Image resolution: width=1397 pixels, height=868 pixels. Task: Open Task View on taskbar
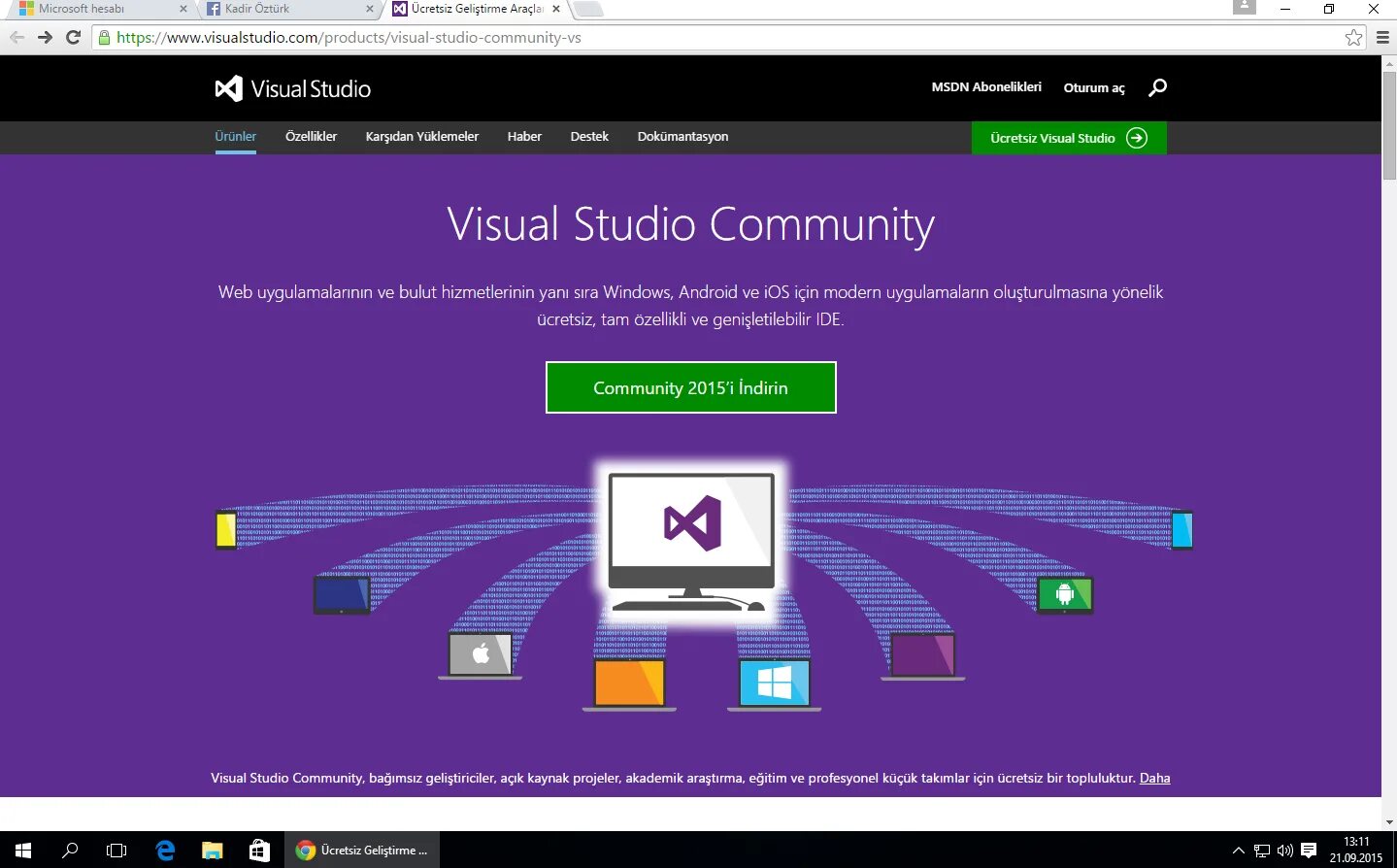coord(116,851)
